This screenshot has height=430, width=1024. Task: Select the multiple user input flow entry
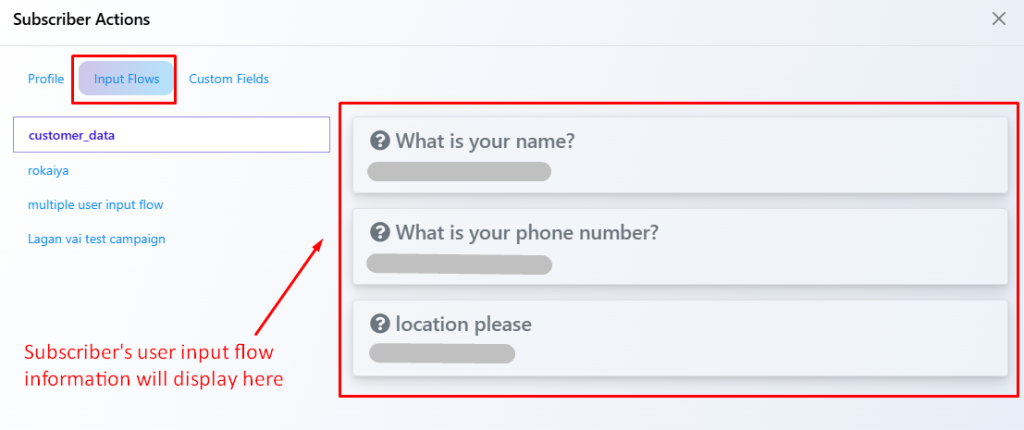96,205
